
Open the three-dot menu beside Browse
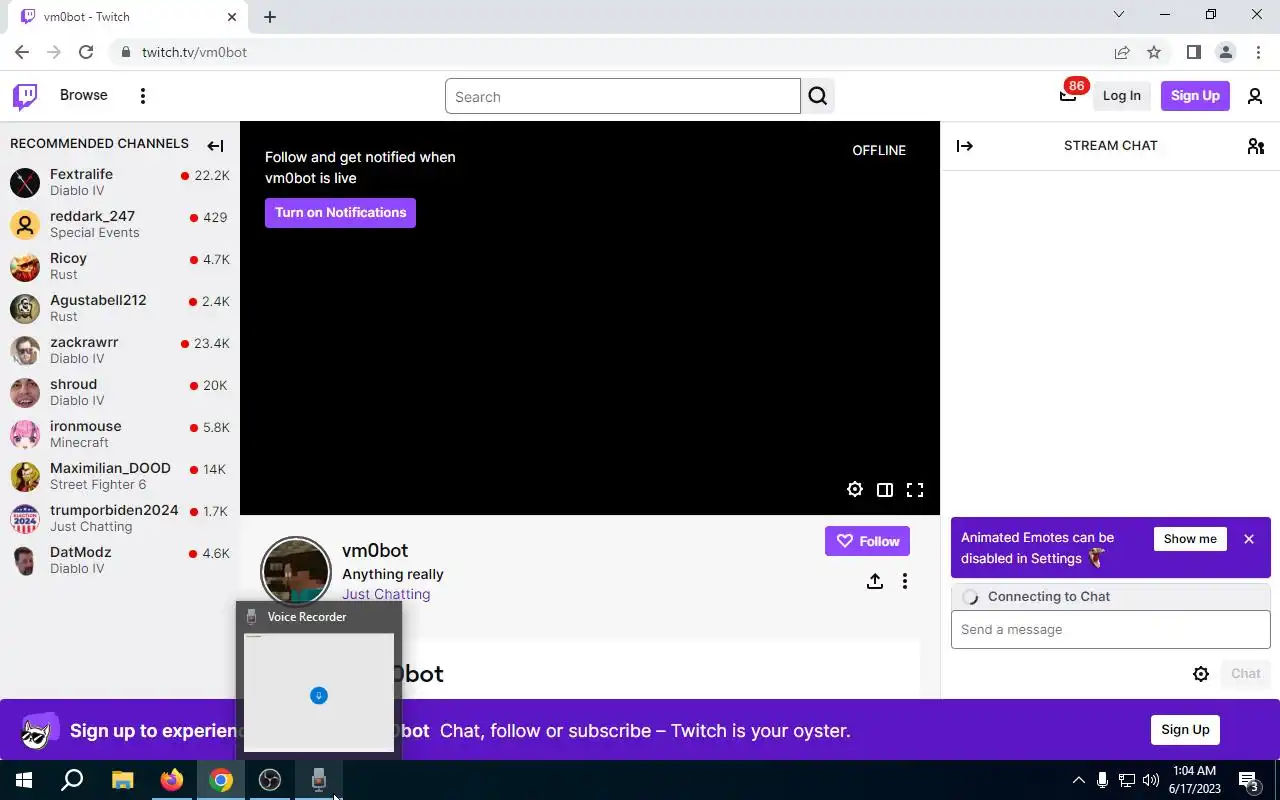point(143,96)
